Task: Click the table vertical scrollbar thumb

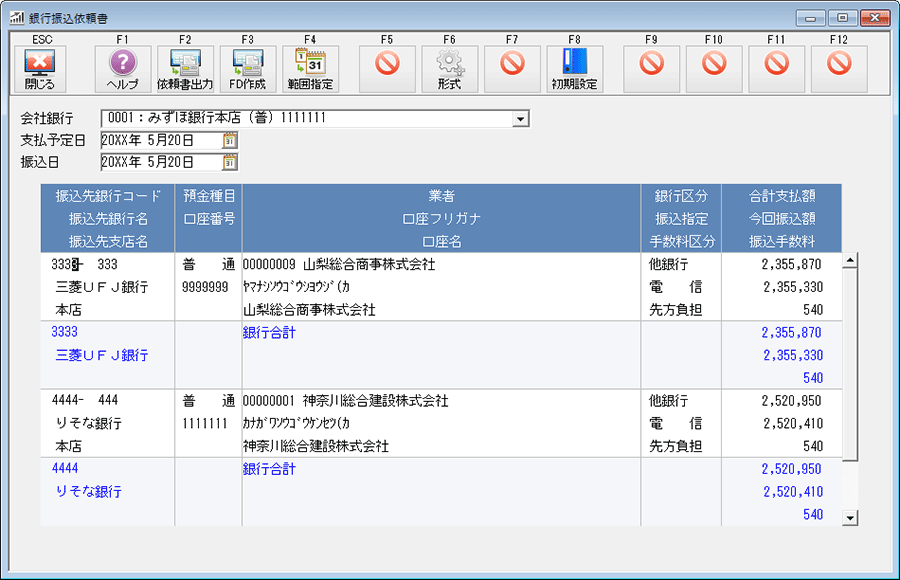Action: (x=850, y=364)
